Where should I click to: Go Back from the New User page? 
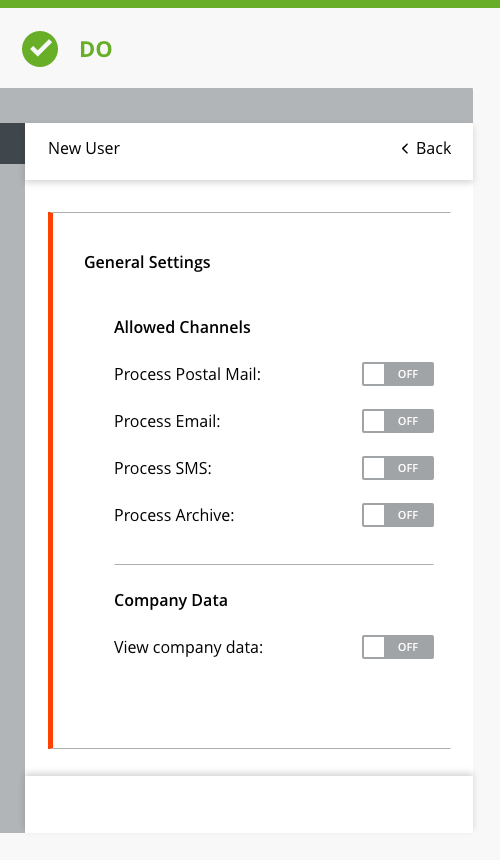click(x=426, y=148)
